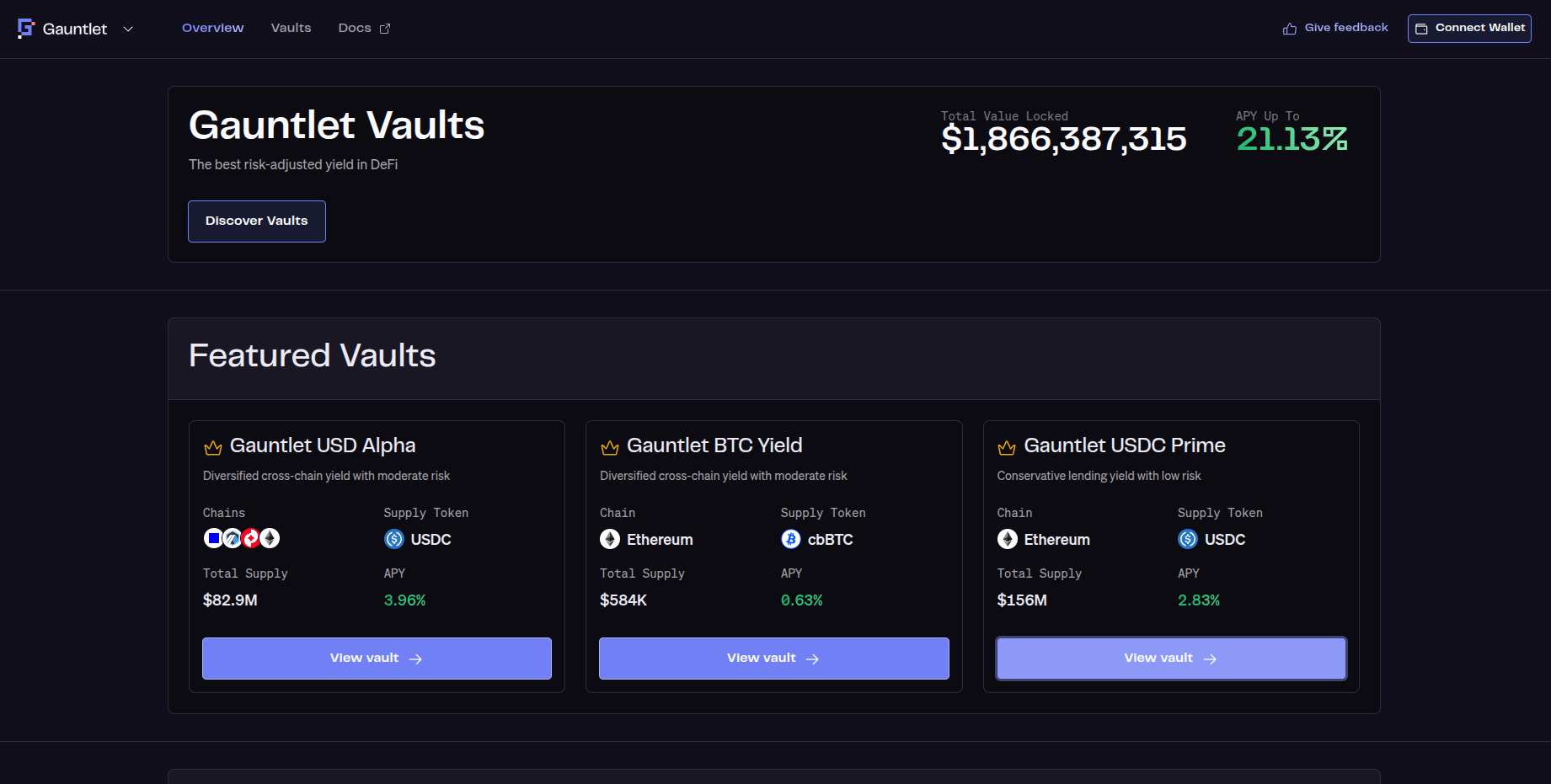Select the Base chain icon in USD Alpha

(x=213, y=538)
